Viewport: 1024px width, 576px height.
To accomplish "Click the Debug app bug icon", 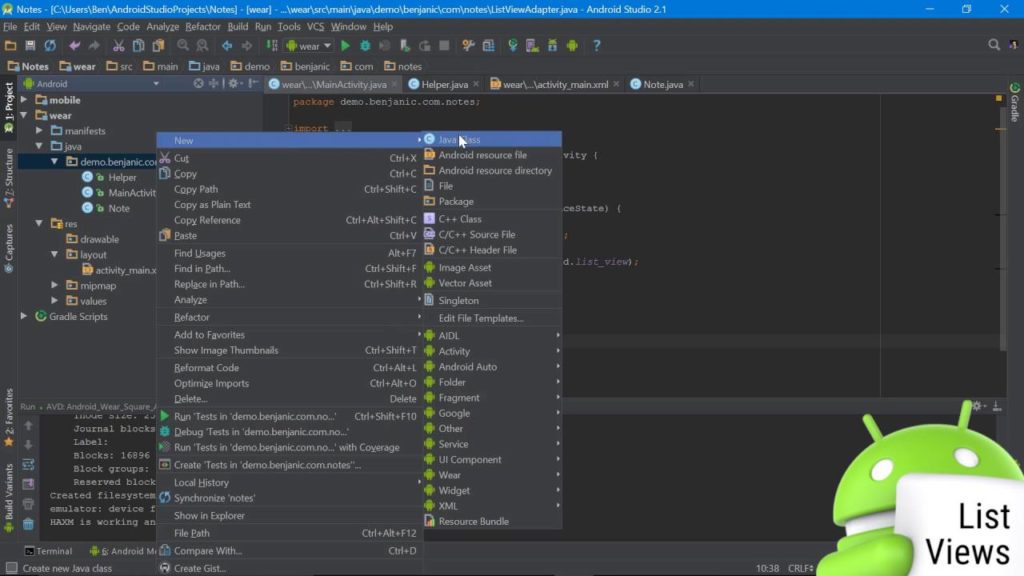I will [365, 46].
